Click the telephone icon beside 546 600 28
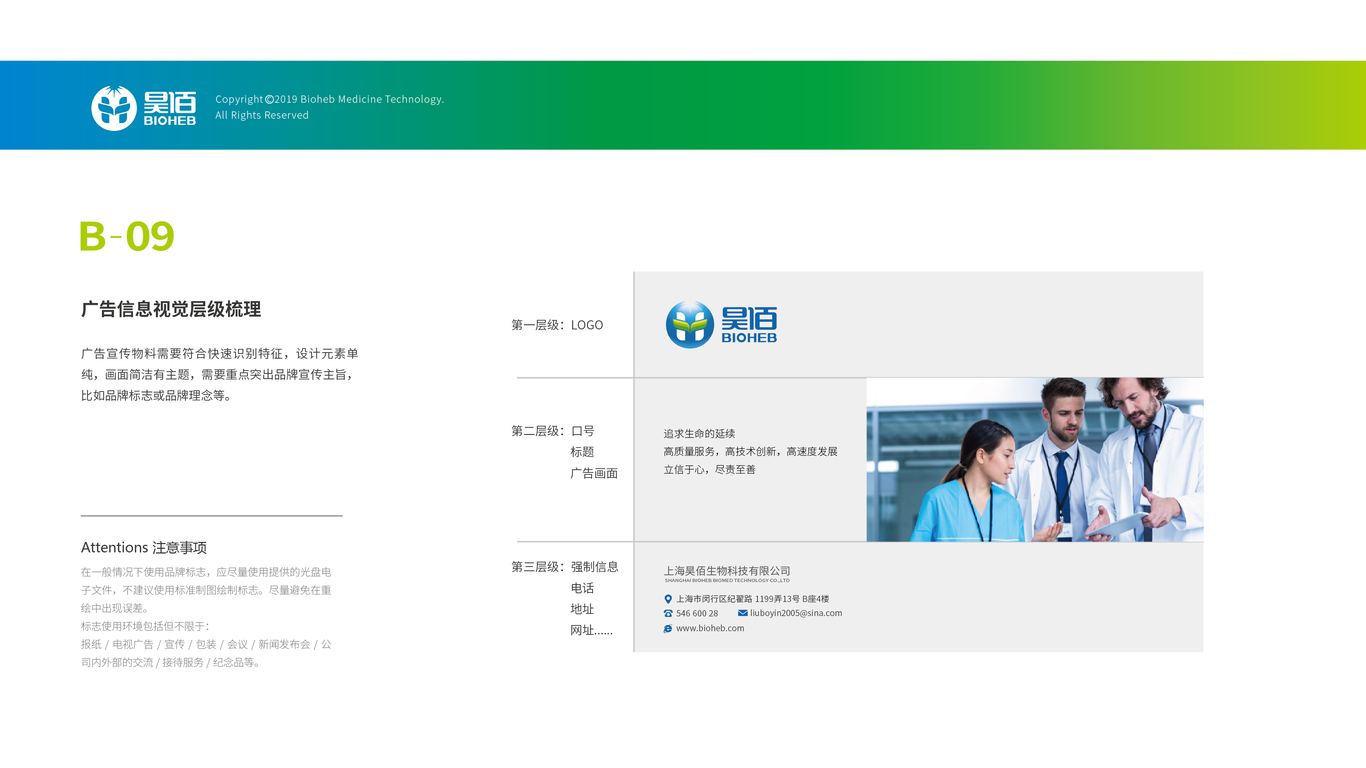This screenshot has width=1366, height=768. point(668,613)
